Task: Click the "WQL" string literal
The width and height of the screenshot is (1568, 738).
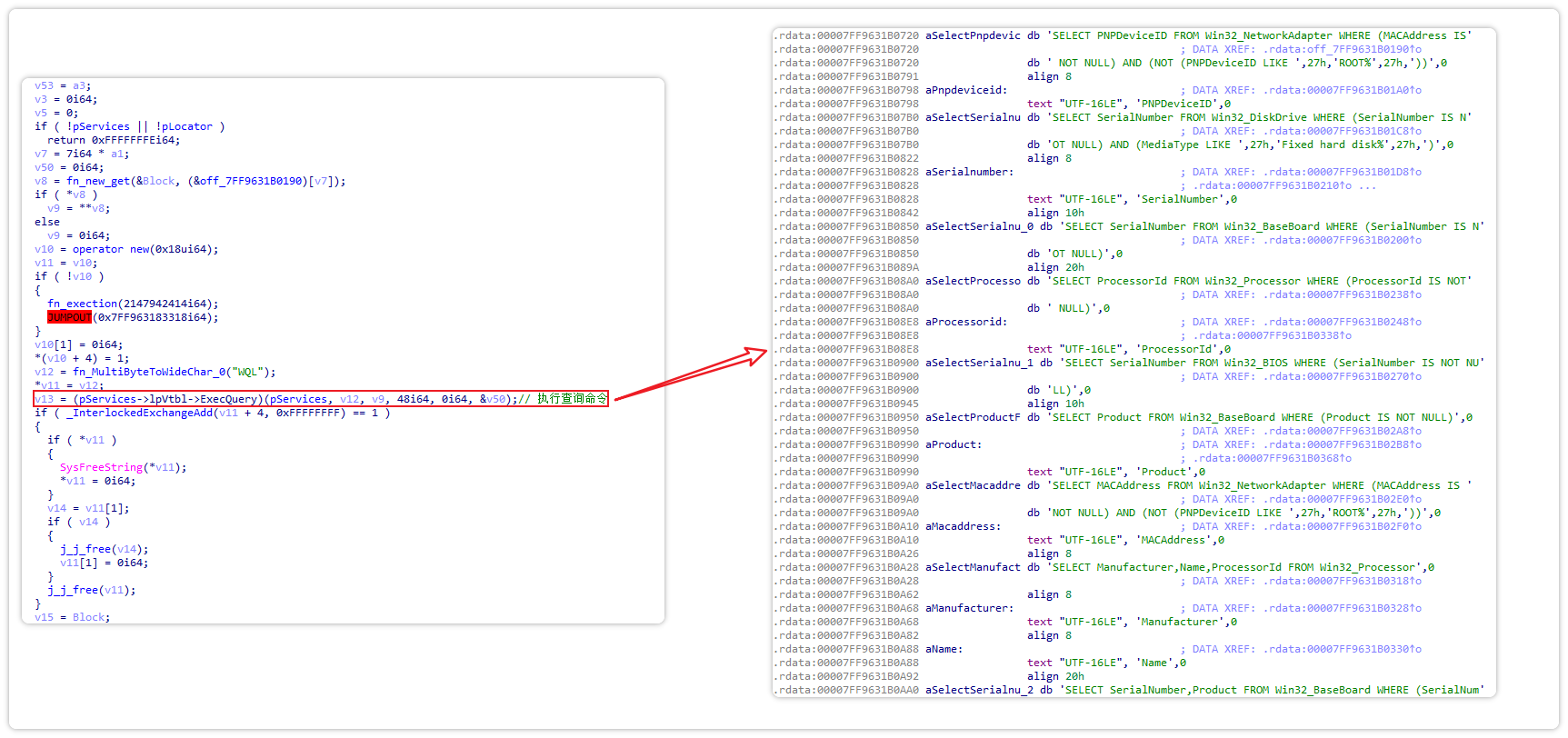Action: [247, 372]
